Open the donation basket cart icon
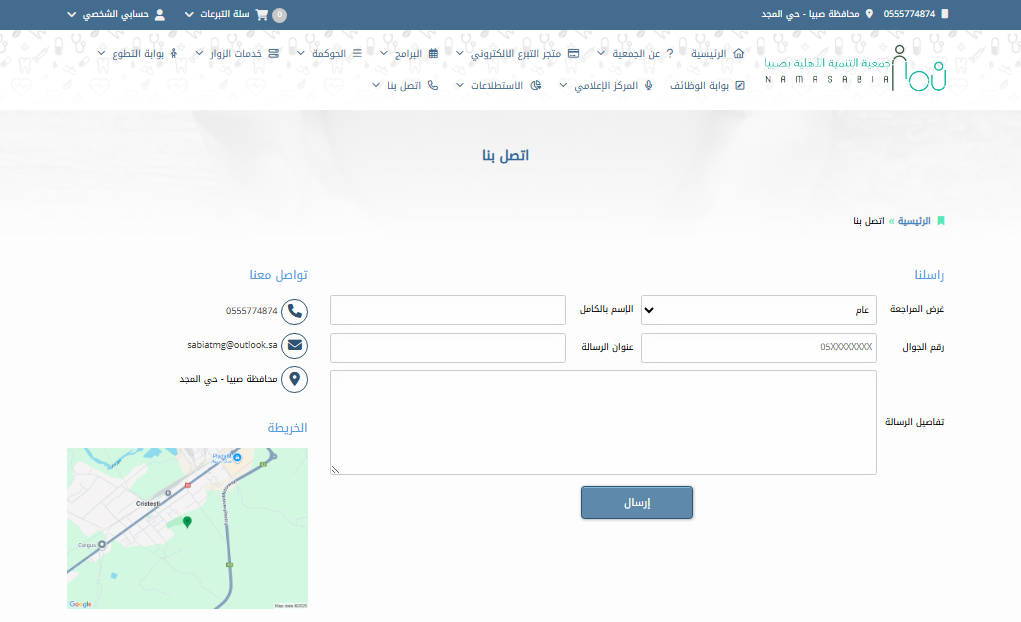Image resolution: width=1021 pixels, height=622 pixels. (262, 15)
